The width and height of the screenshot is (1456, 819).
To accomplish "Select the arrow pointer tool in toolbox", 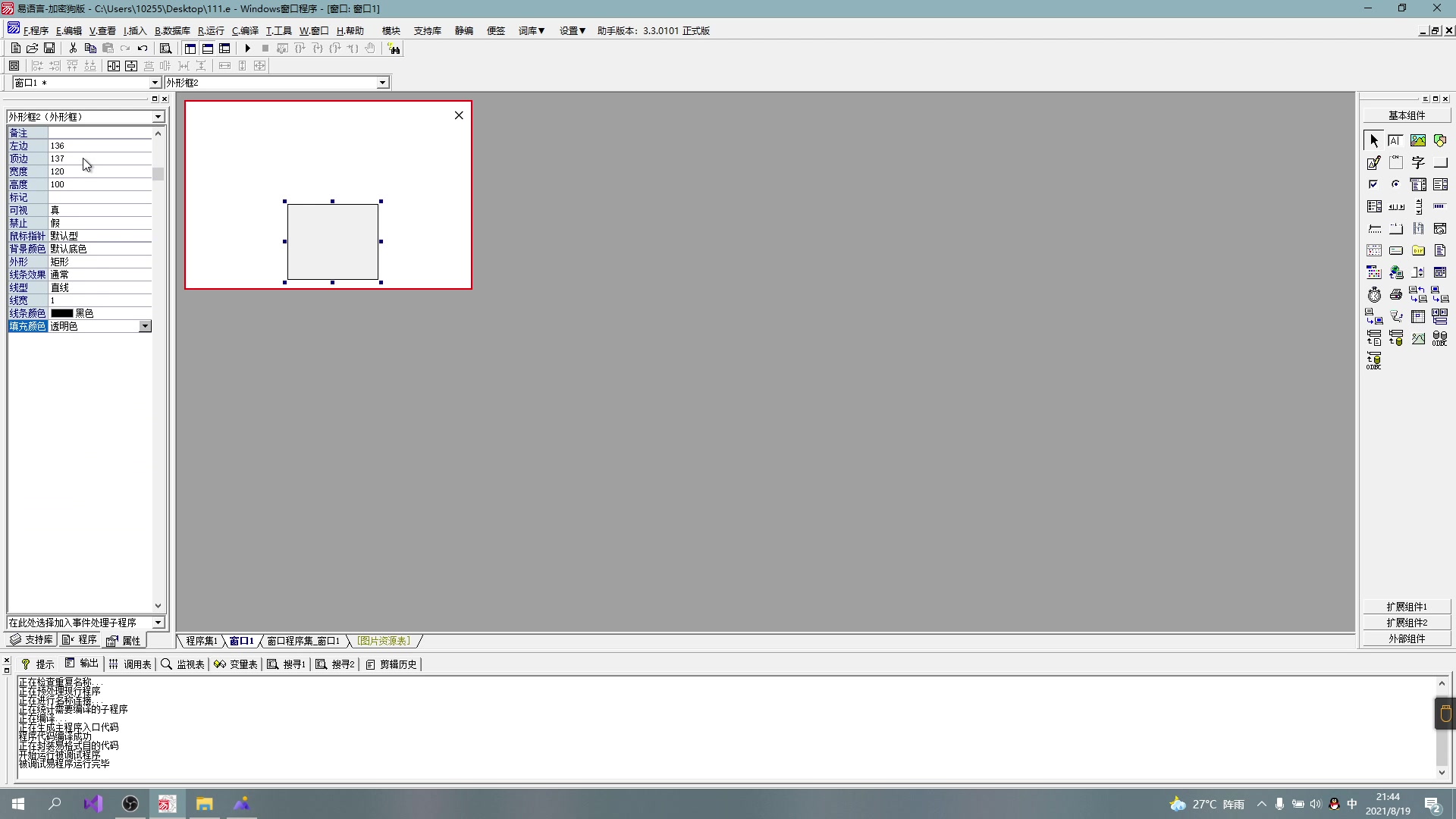I will click(1373, 140).
